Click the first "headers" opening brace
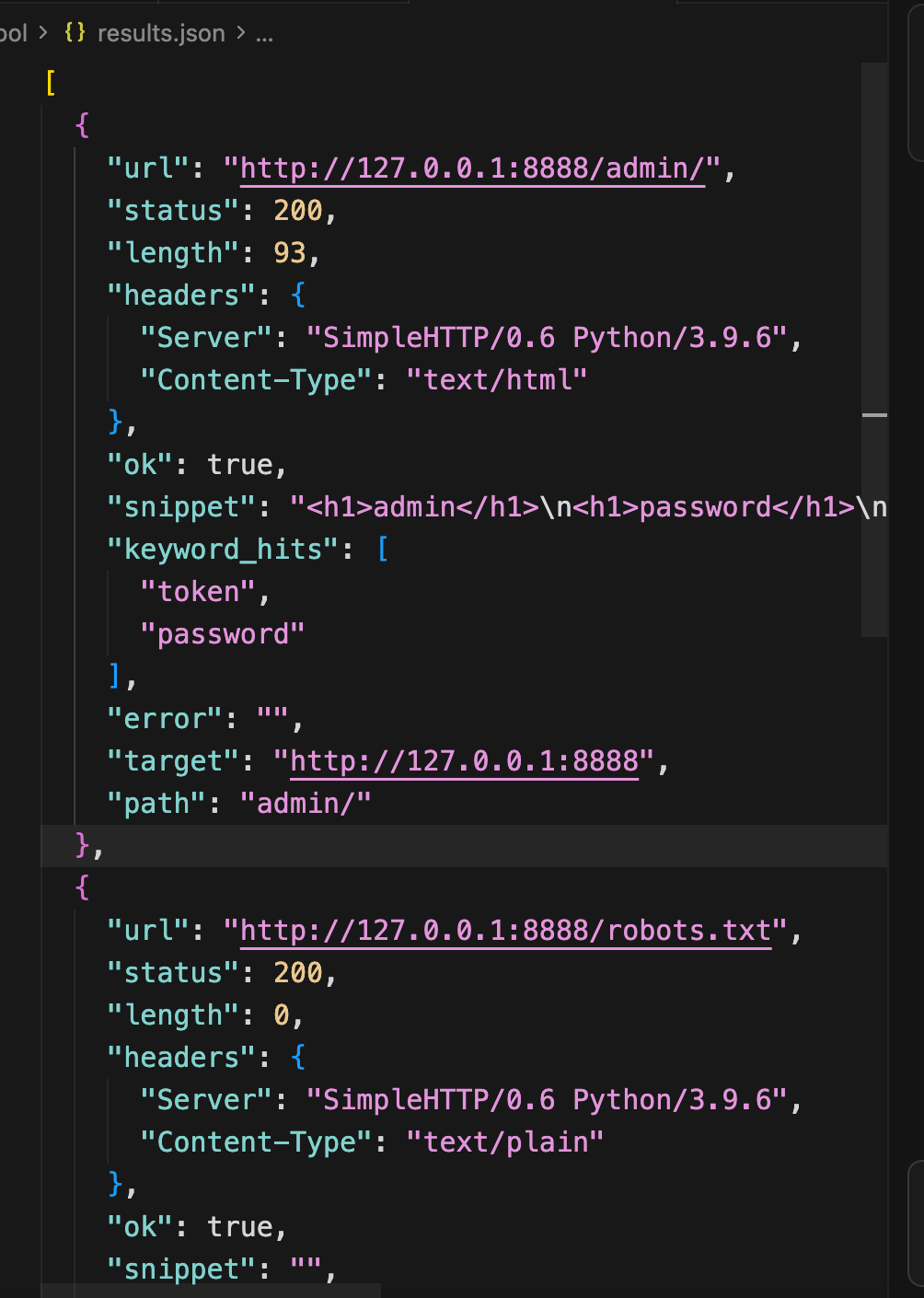 coord(298,296)
